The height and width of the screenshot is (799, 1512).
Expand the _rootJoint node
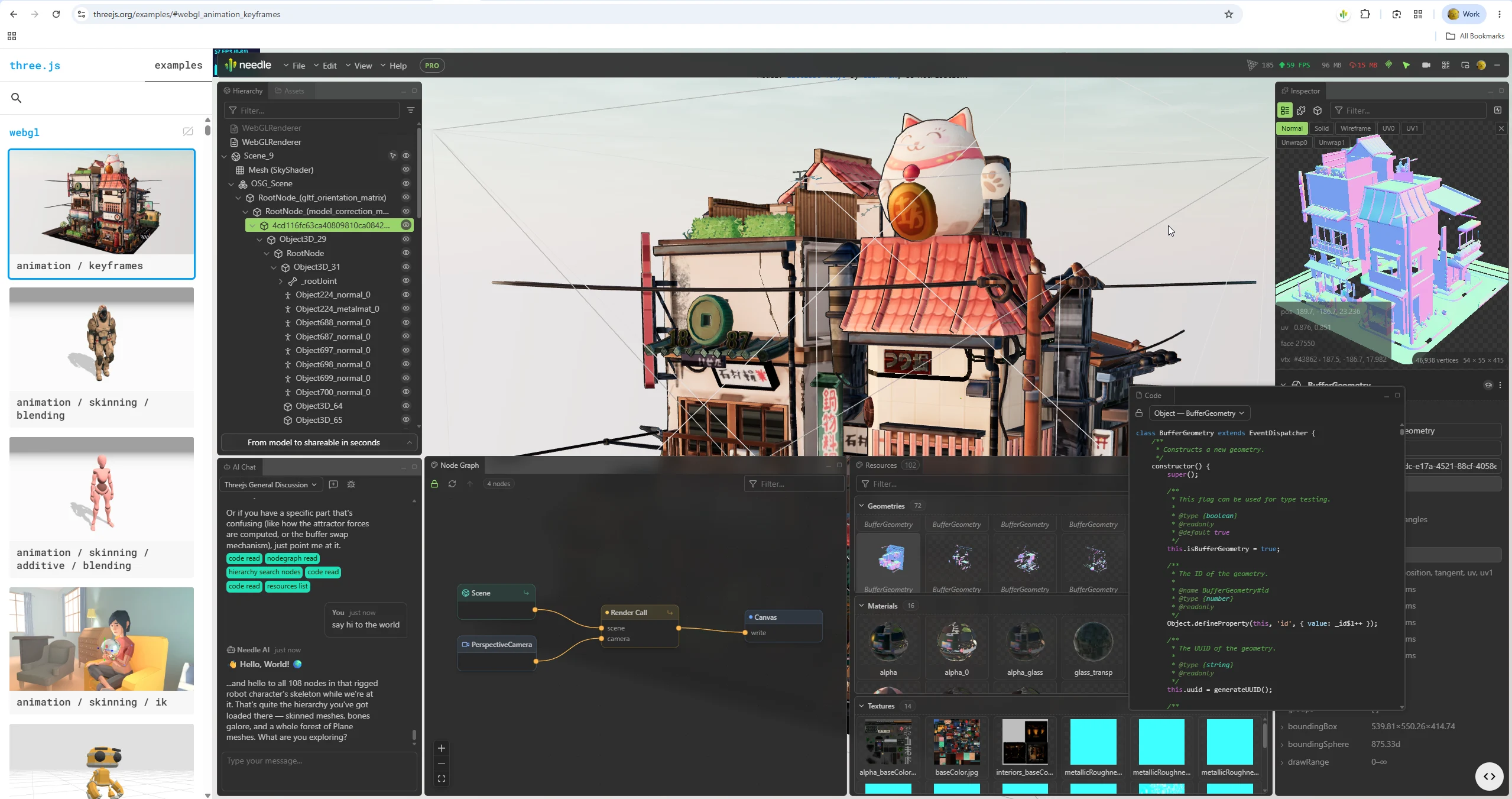(281, 282)
